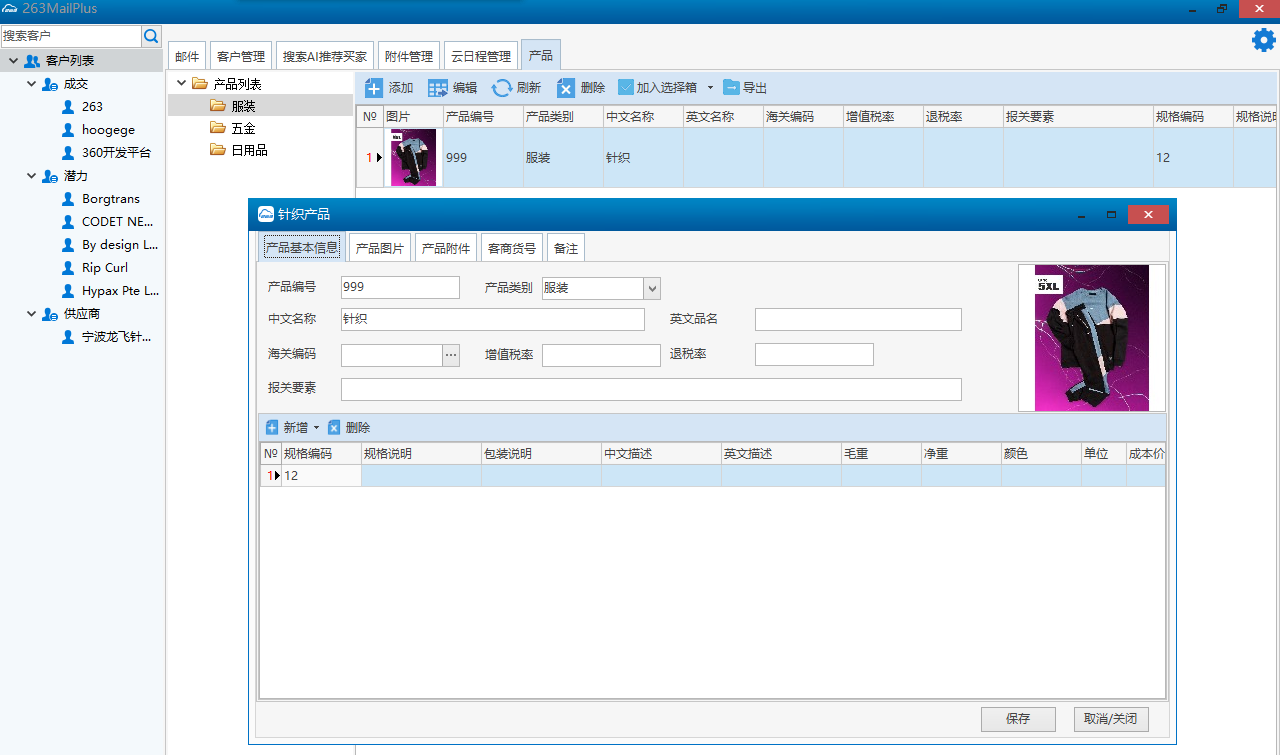Screen dimensions: 1280x755
Task: Click the 英文品名 input field
Action: (858, 320)
